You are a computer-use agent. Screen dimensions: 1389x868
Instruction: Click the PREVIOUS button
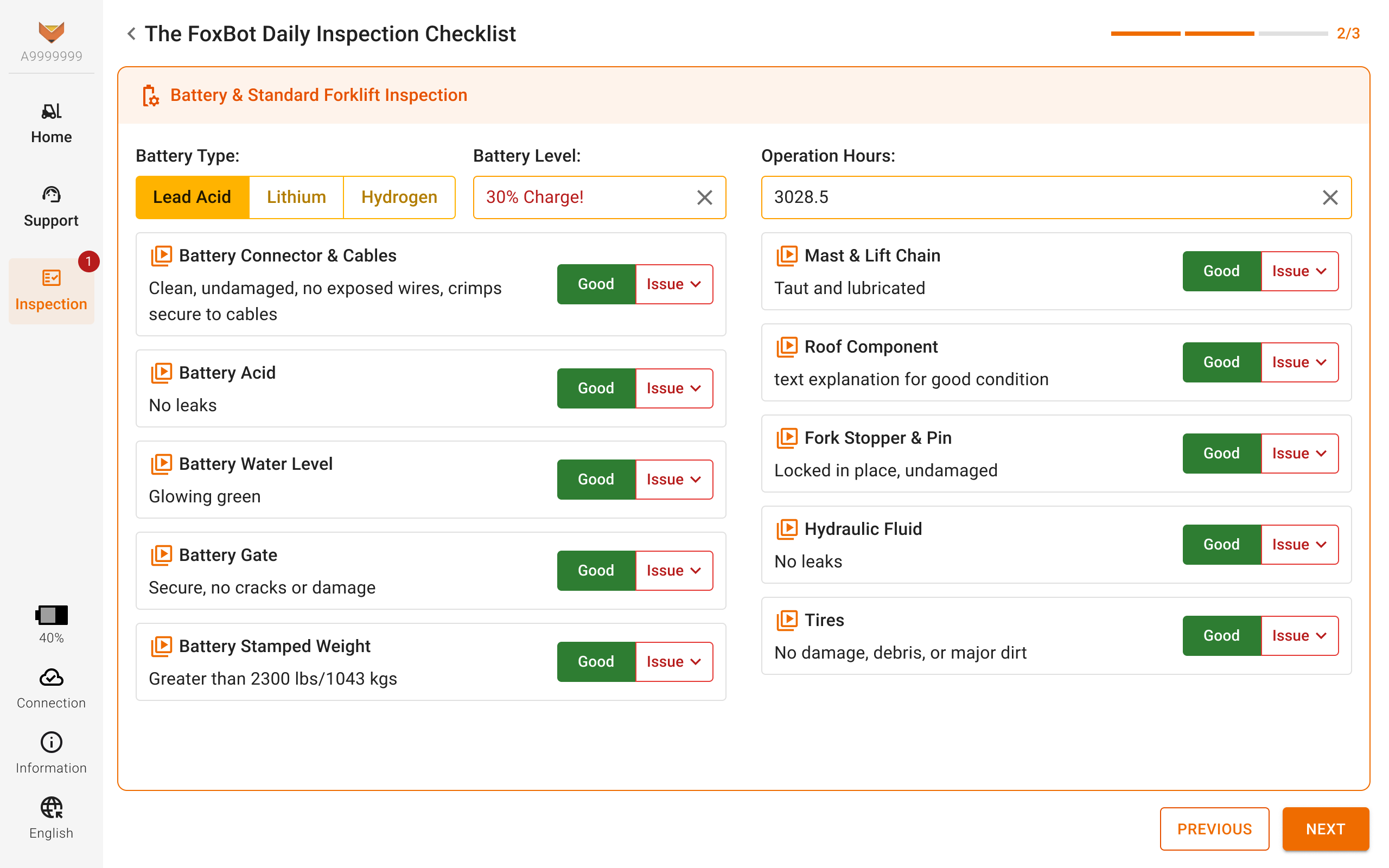(x=1214, y=829)
